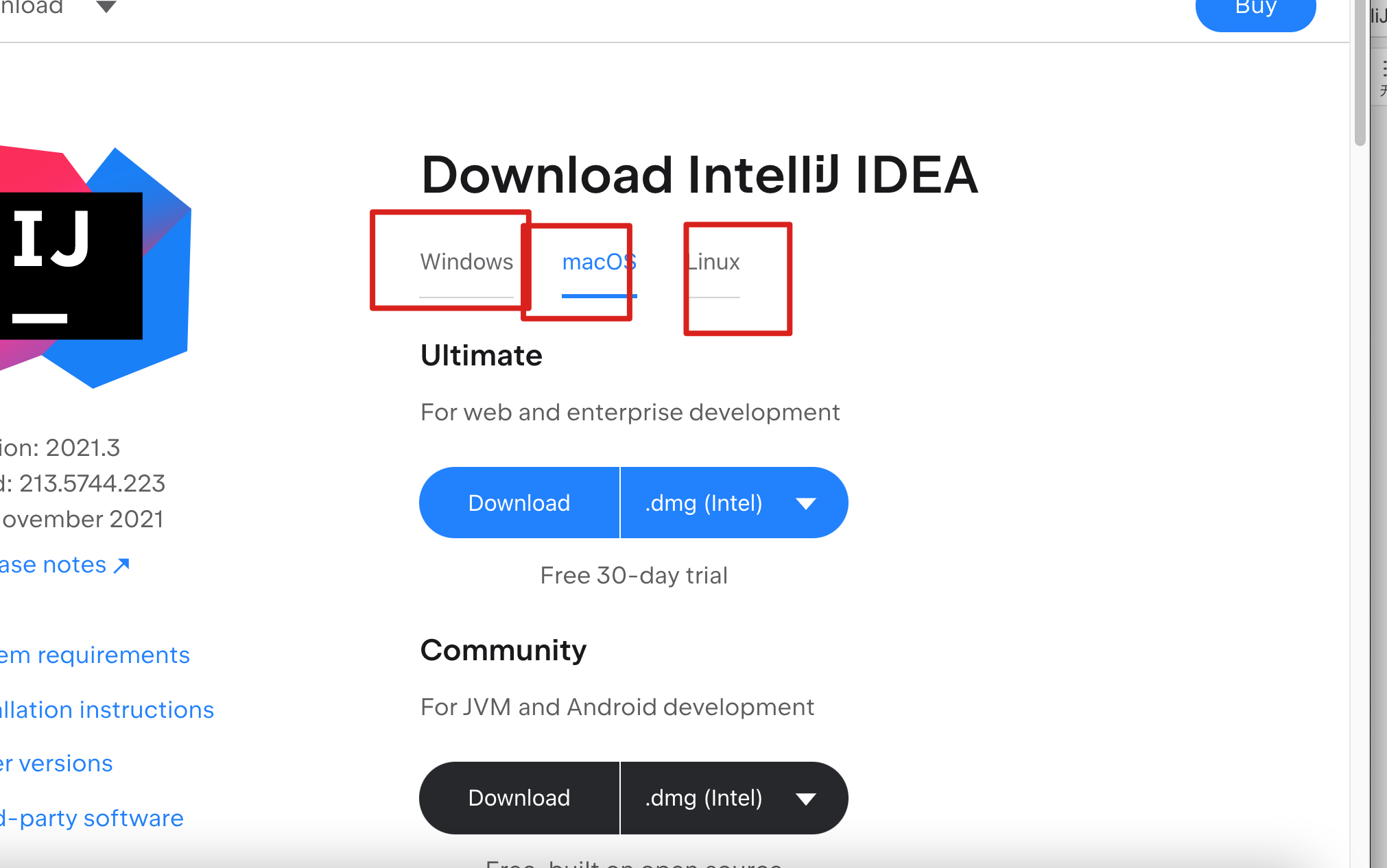Screen dimensions: 1387x868
Task: Click Community edition Download button
Action: tap(519, 797)
